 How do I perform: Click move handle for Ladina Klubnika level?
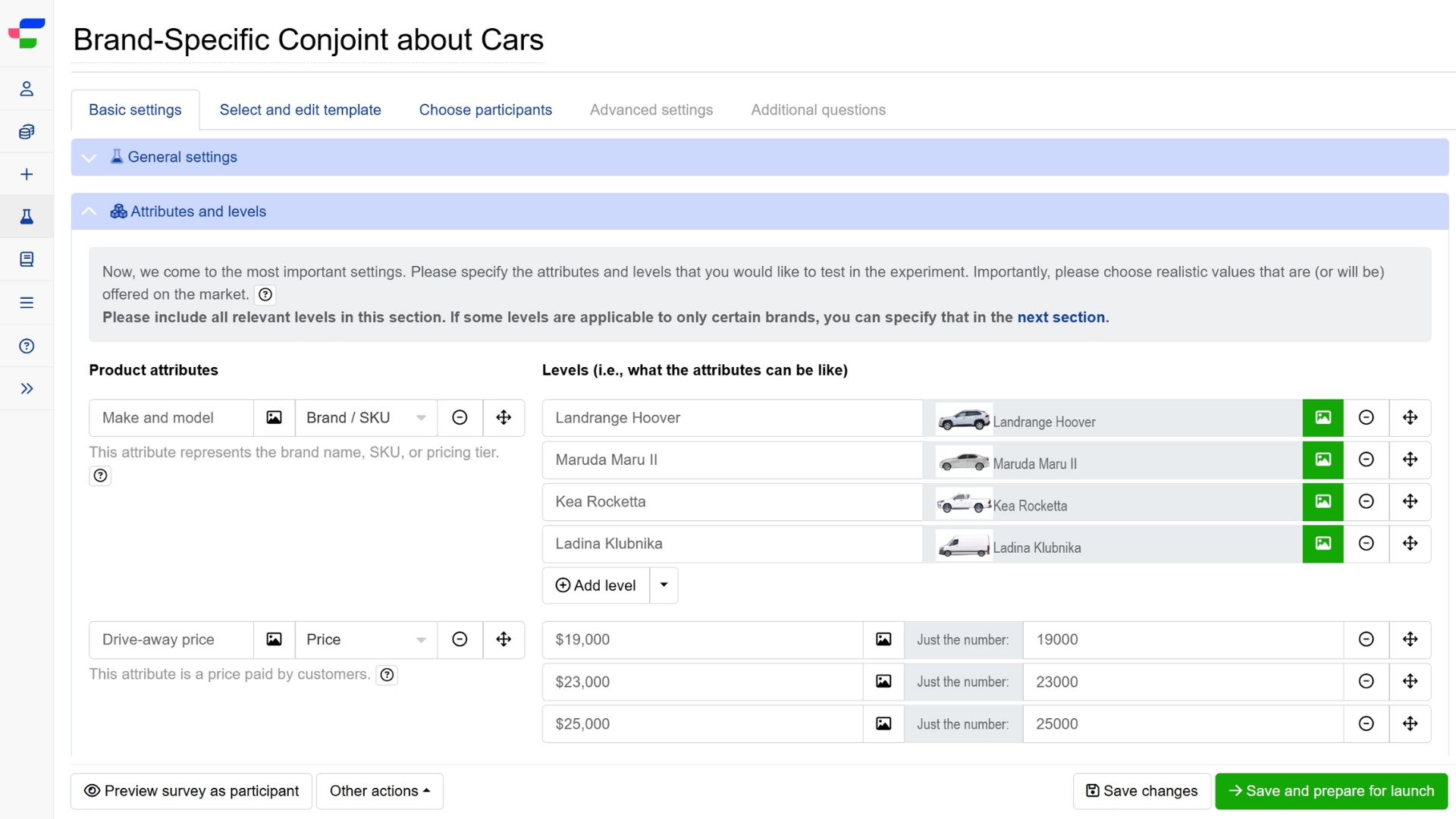coord(1410,544)
